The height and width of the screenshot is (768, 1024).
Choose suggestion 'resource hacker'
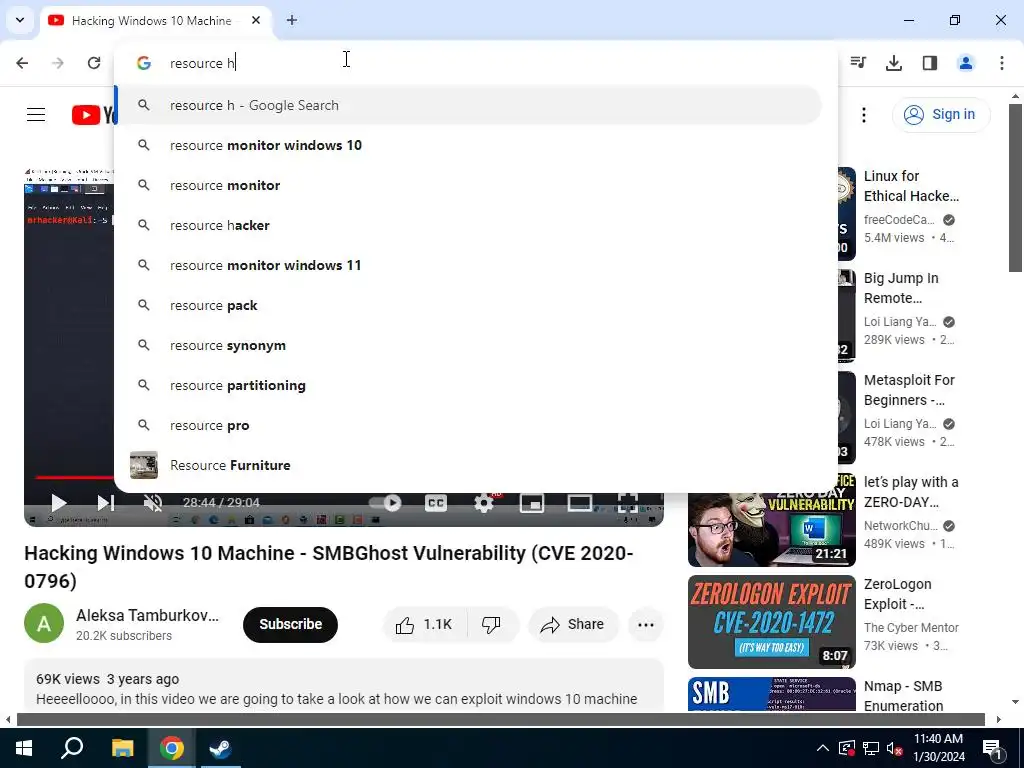tap(468, 225)
